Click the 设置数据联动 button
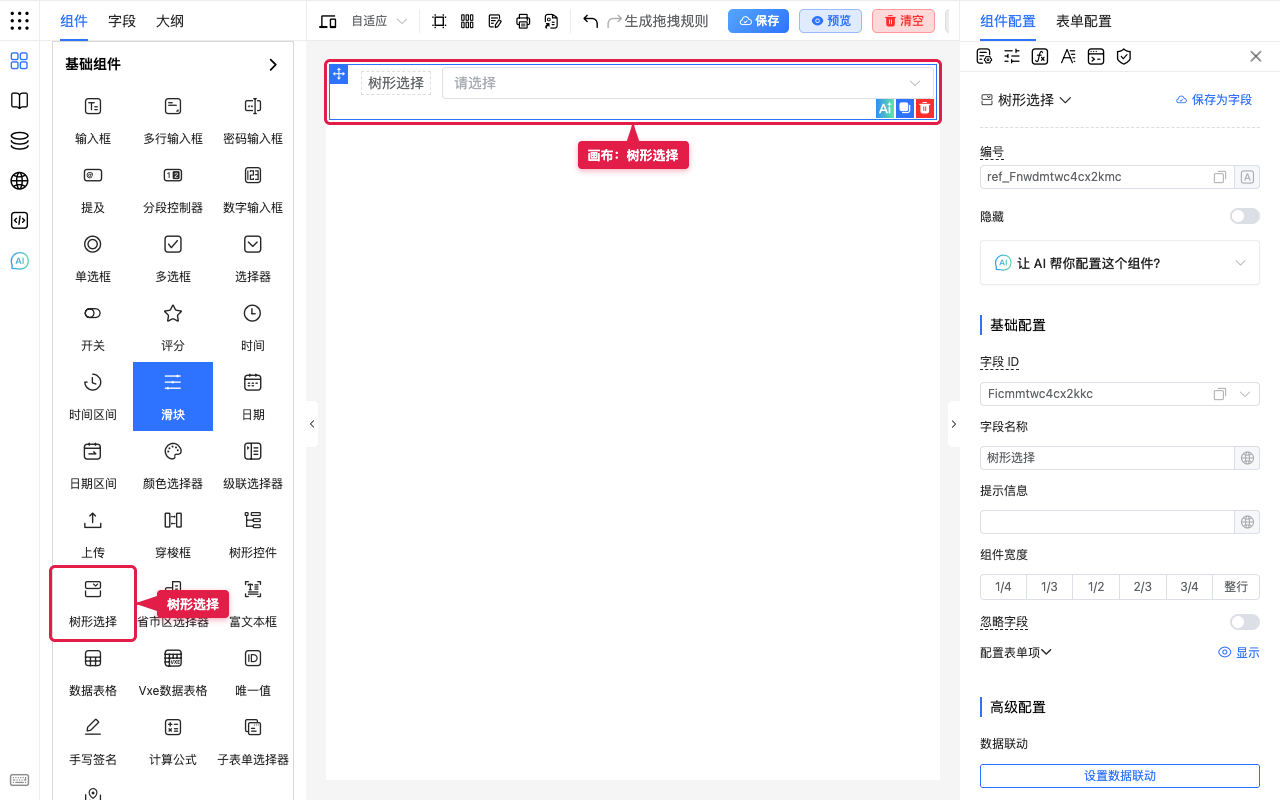 1120,776
